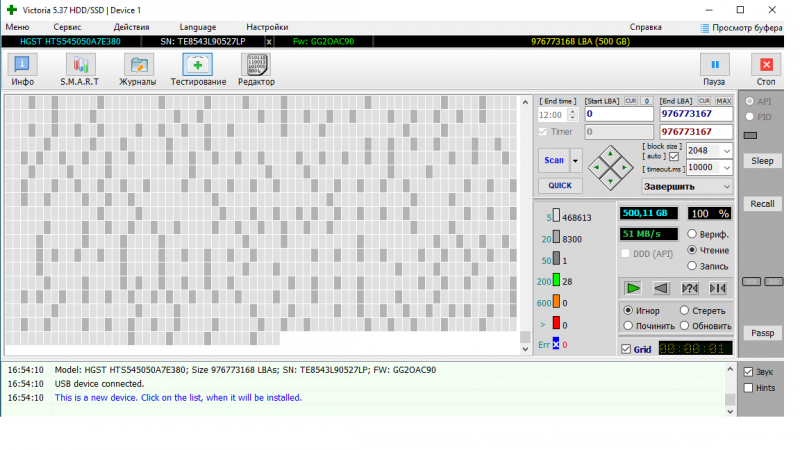Click the Start LBA input field
Screen dimensions: 800x450
pyautogui.click(x=618, y=114)
